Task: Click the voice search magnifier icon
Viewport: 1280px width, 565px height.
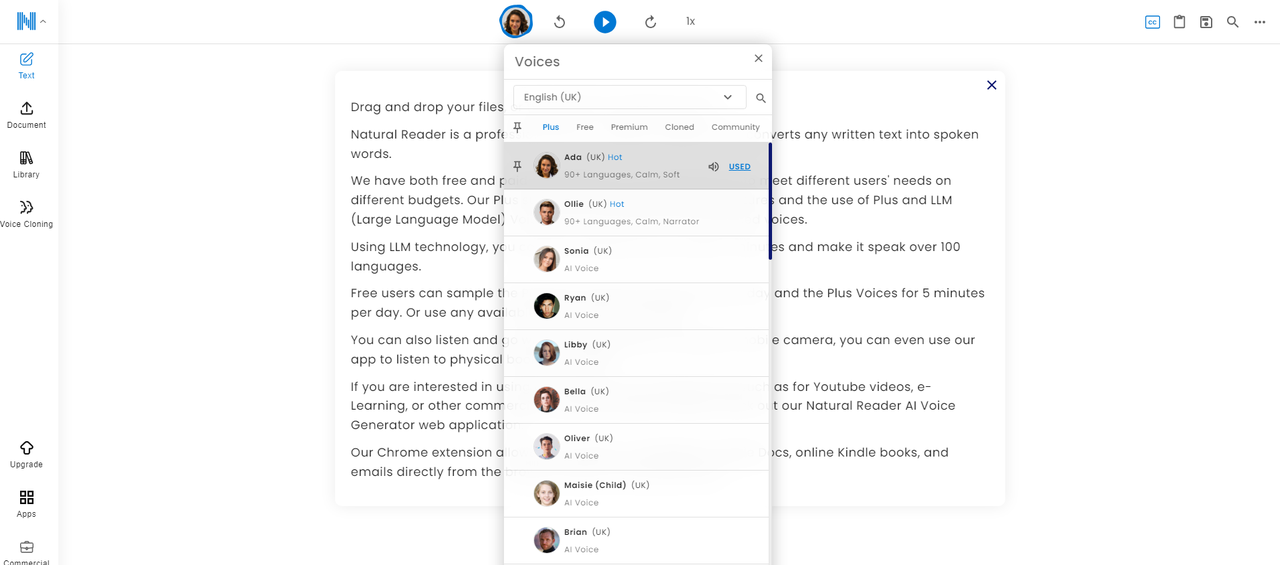Action: click(x=761, y=98)
